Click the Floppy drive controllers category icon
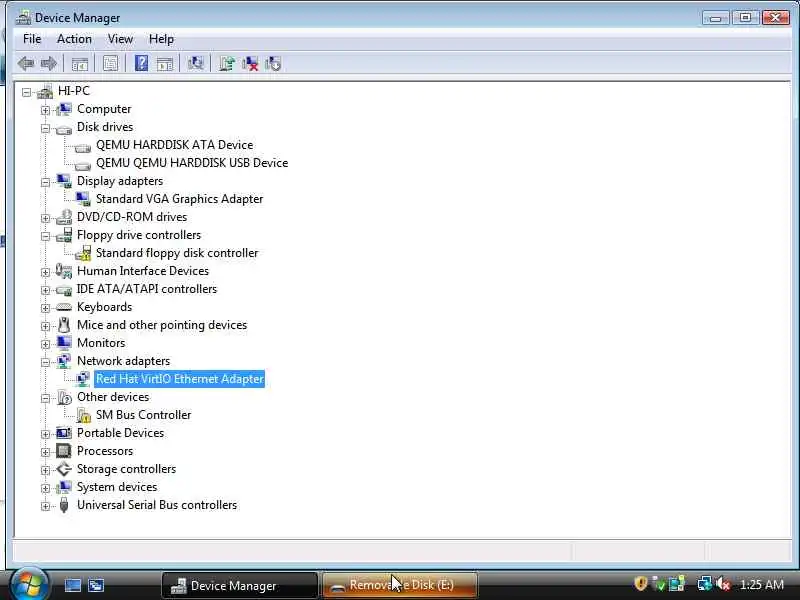Viewport: 800px width, 600px height. pos(64,235)
